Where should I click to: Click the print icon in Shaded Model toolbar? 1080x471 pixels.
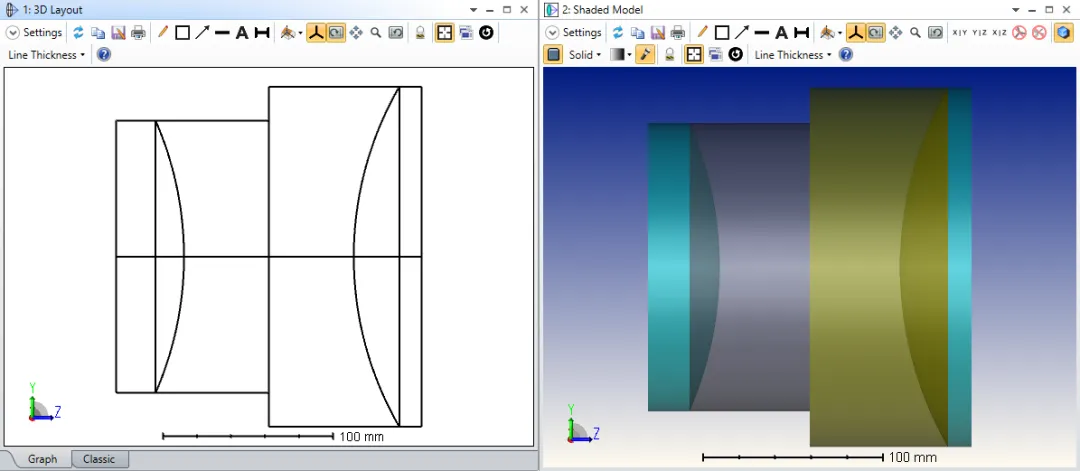[x=677, y=32]
